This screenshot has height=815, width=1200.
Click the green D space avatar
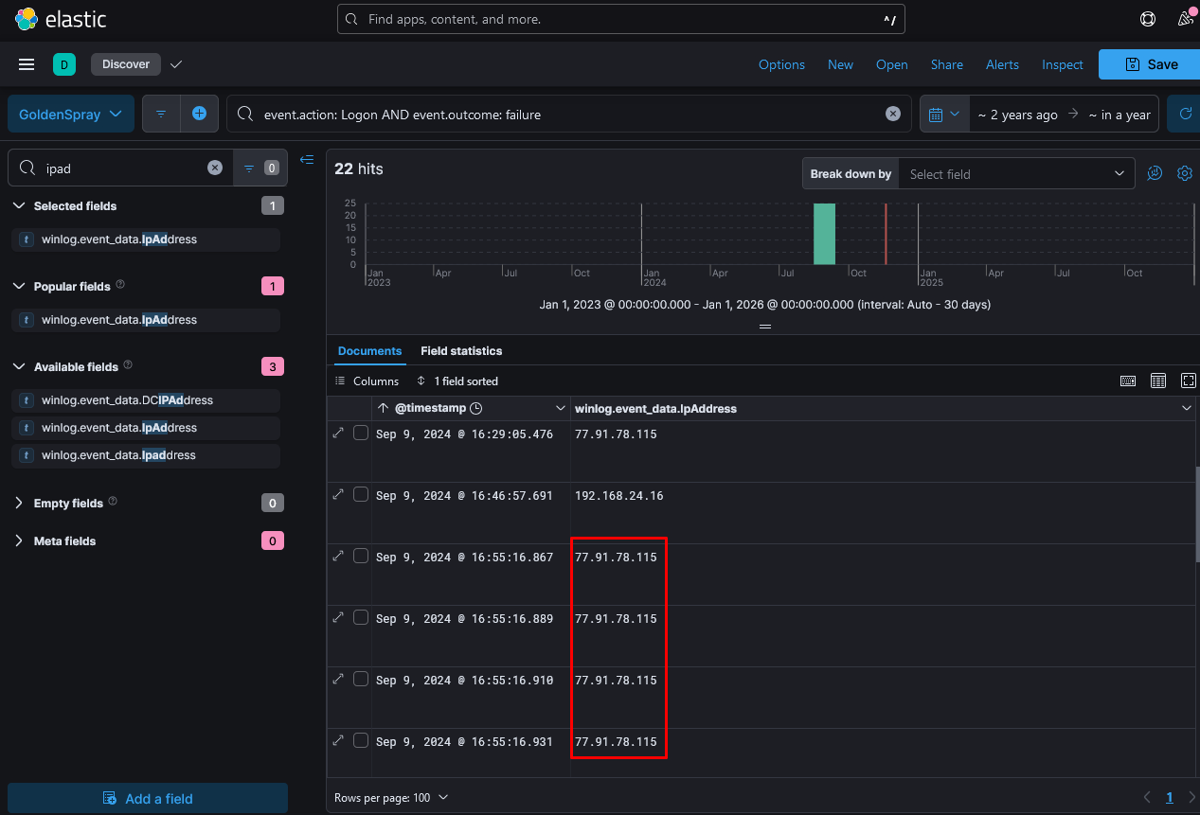[64, 65]
